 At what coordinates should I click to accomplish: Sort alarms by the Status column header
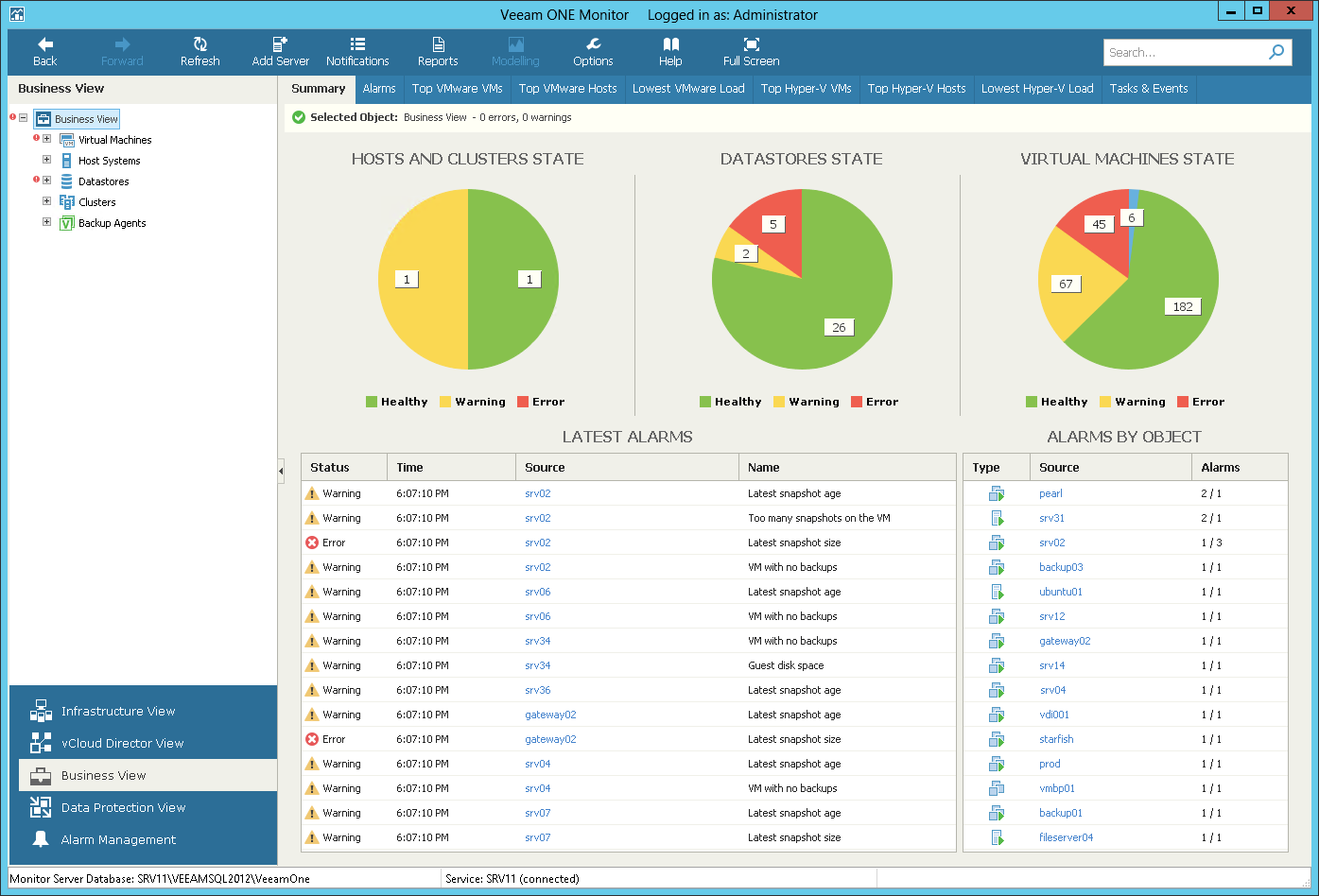click(344, 467)
